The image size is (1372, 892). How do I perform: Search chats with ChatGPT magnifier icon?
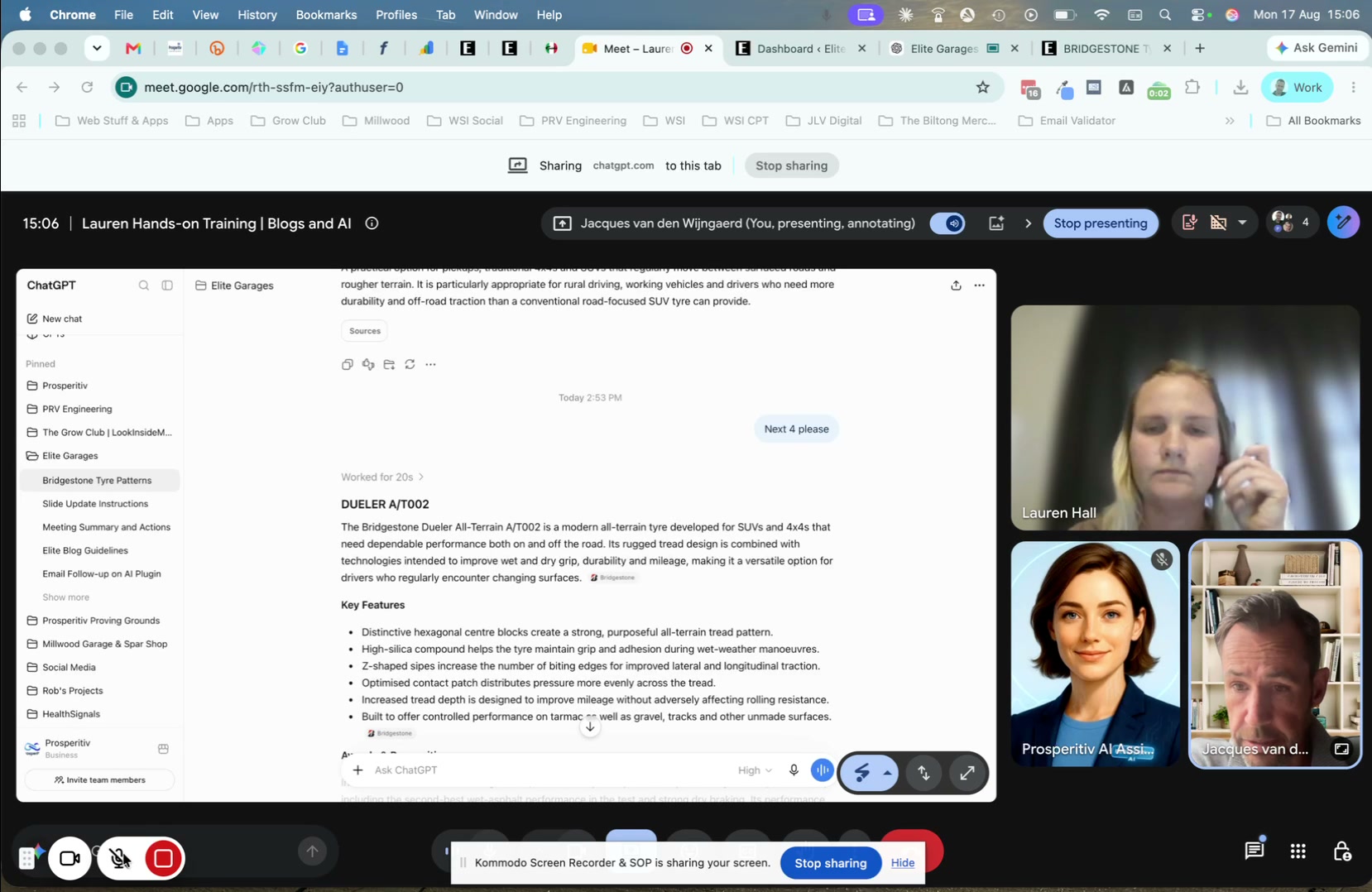click(x=144, y=285)
